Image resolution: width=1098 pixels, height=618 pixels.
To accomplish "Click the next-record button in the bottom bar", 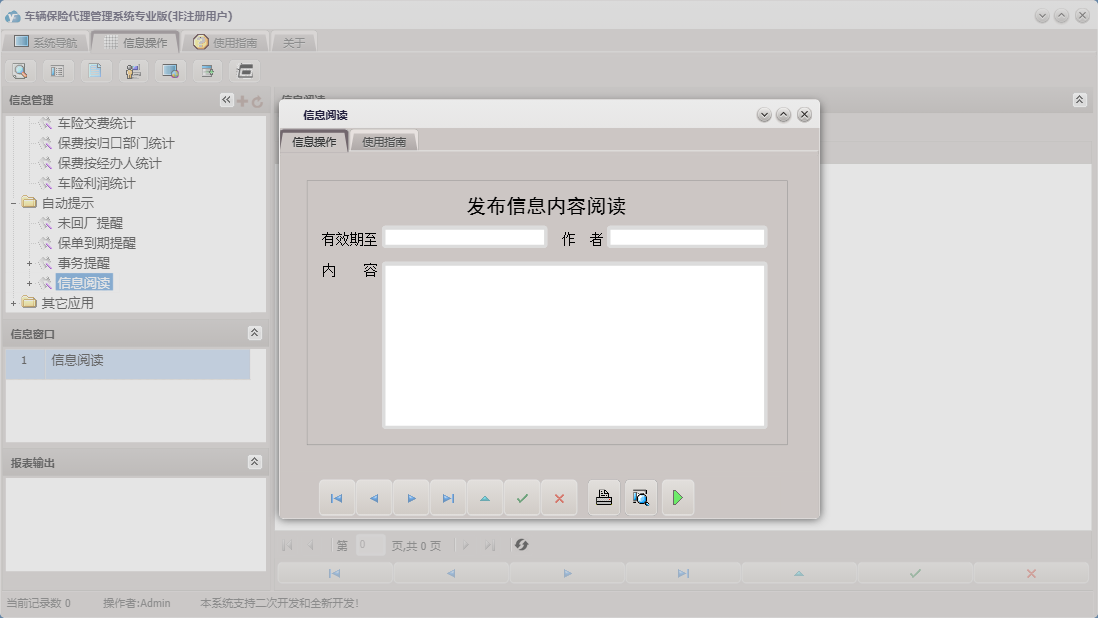I will point(567,573).
